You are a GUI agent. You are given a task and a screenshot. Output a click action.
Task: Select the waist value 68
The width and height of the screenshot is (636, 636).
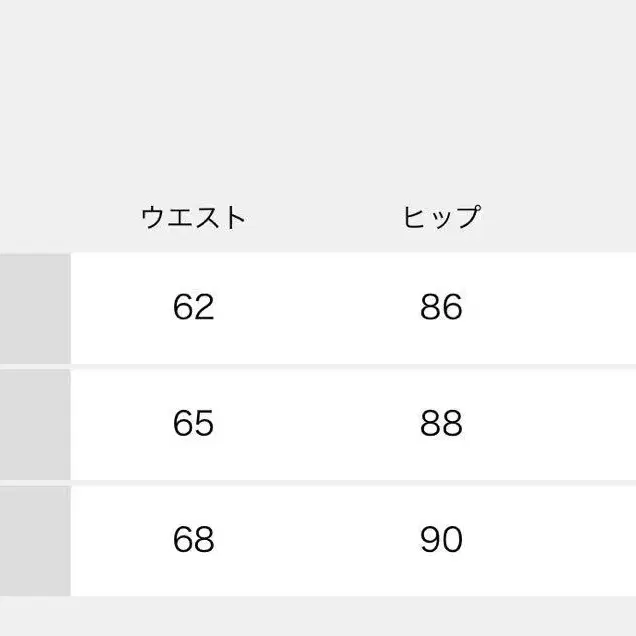(x=193, y=540)
